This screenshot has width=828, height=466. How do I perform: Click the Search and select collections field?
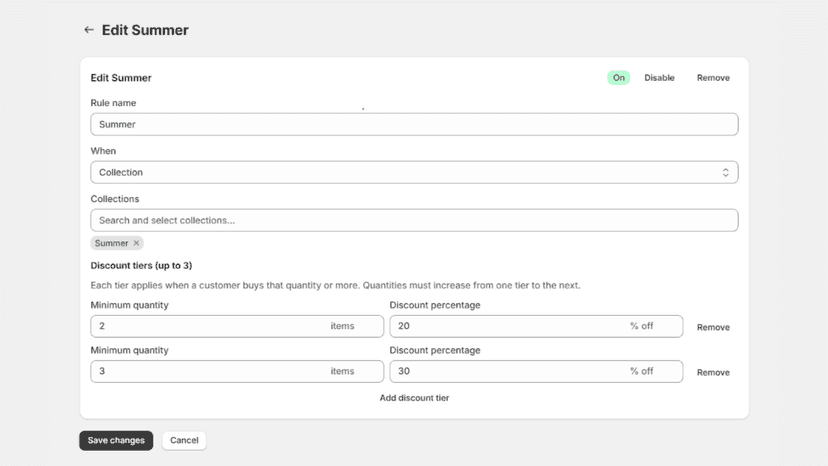tap(414, 220)
